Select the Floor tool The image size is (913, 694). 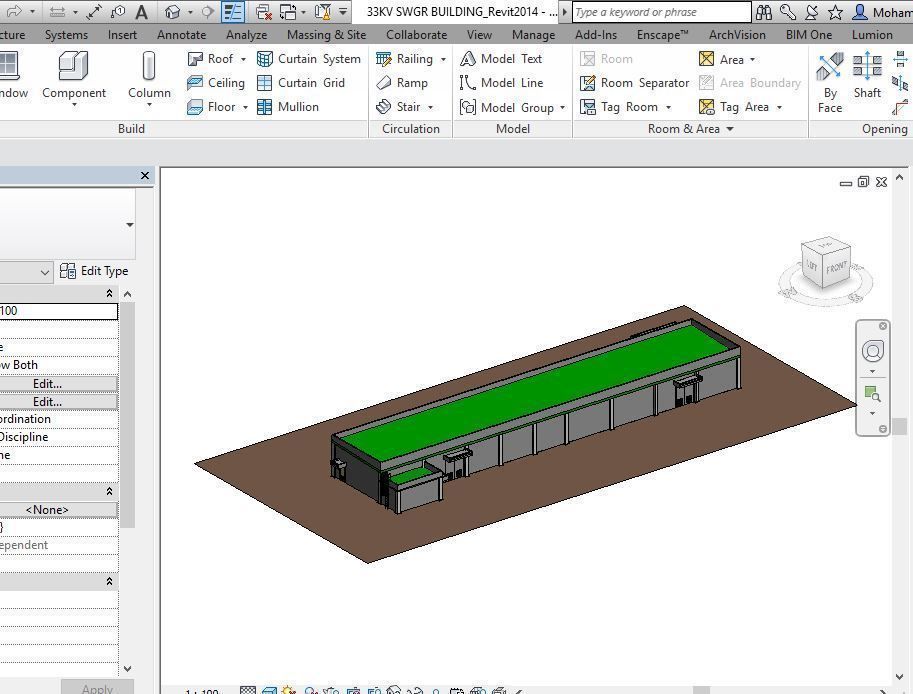[x=211, y=107]
